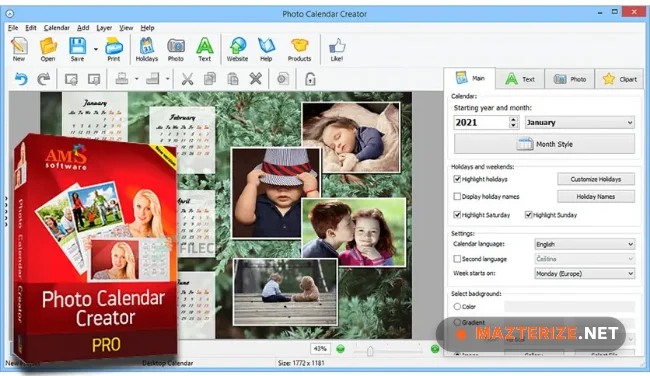Click the send layer backward icon
This screenshot has width=650, height=376.
(153, 79)
